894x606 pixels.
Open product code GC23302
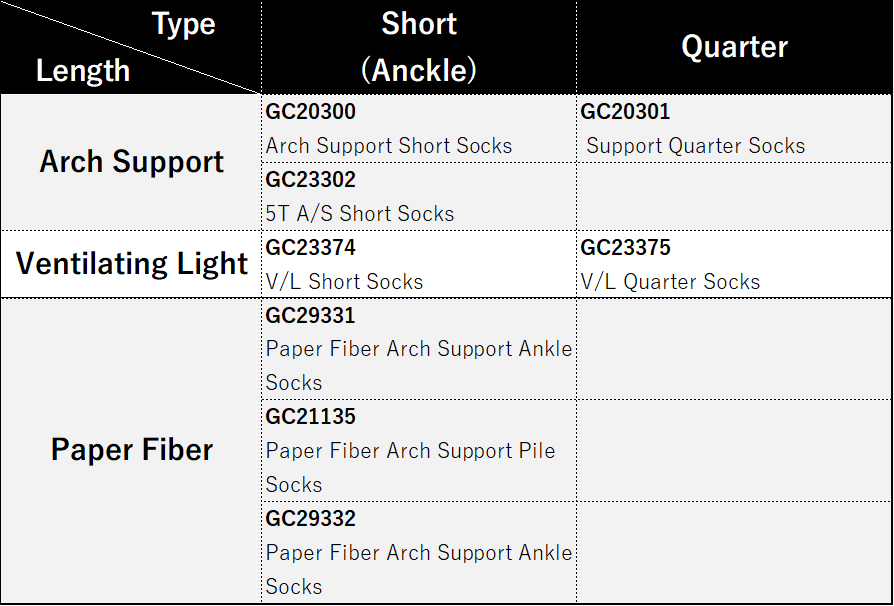click(x=311, y=180)
